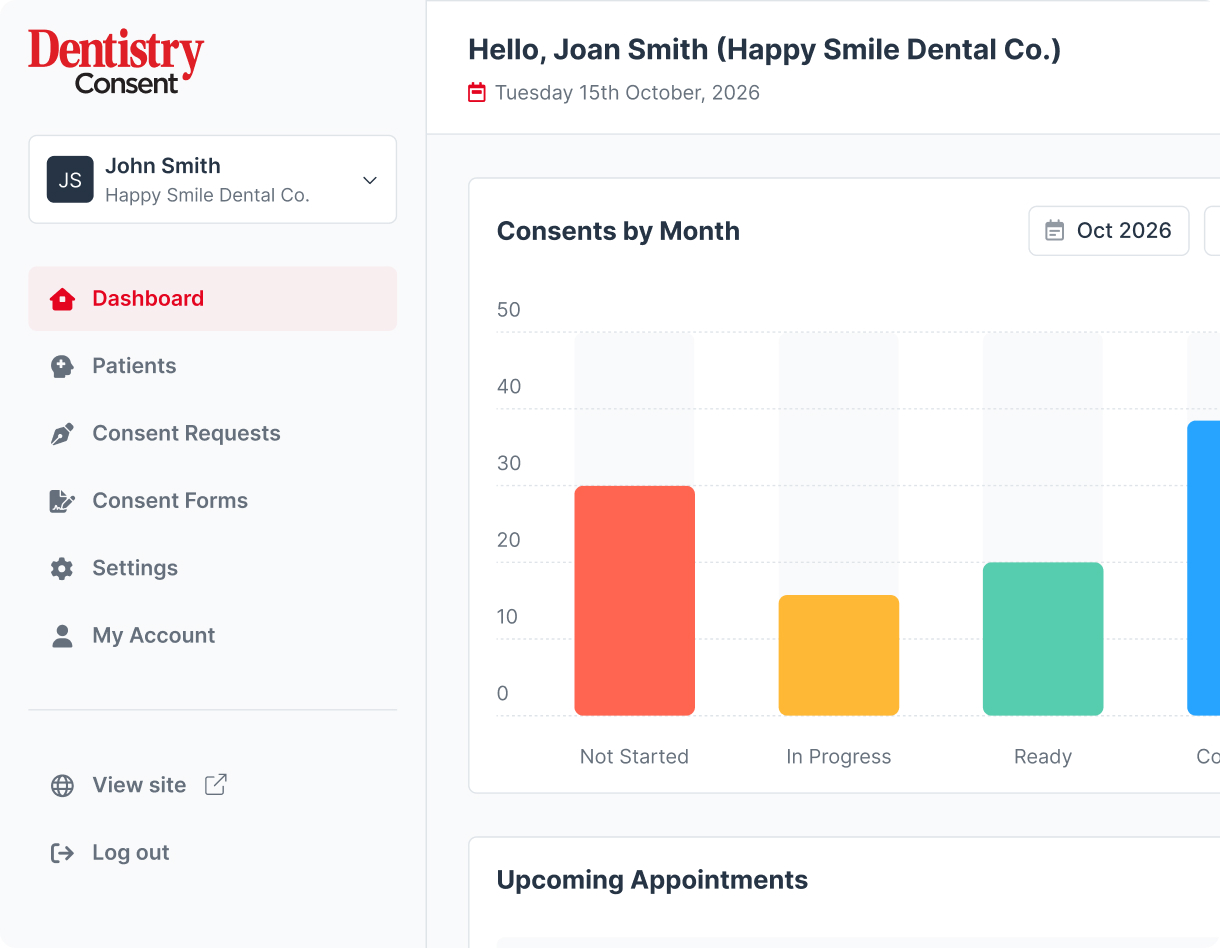Click the Log out link
Screen dimensions: 1220x948
click(130, 853)
